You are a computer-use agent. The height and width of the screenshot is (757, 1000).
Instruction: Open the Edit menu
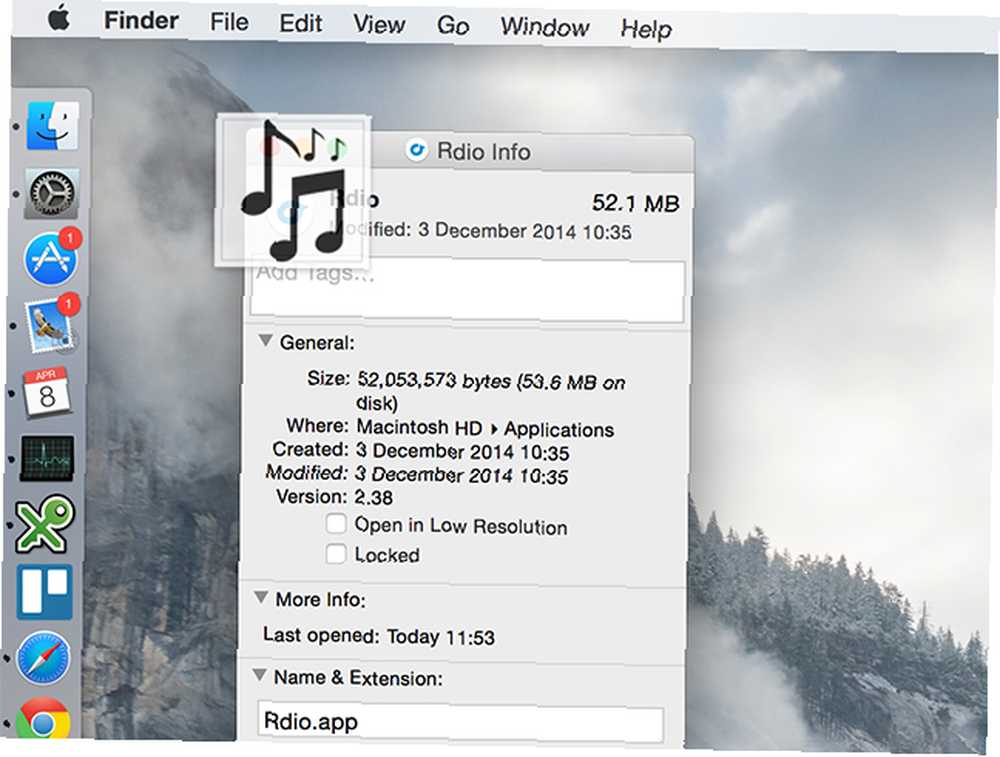tap(300, 23)
